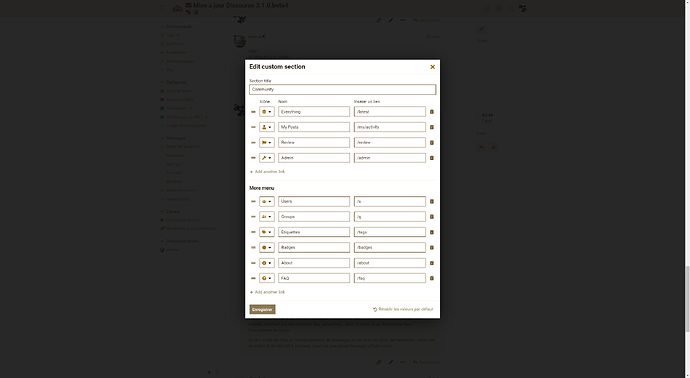The image size is (690, 378).
Task: Grab the drag handle of Admin row
Action: coord(253,158)
